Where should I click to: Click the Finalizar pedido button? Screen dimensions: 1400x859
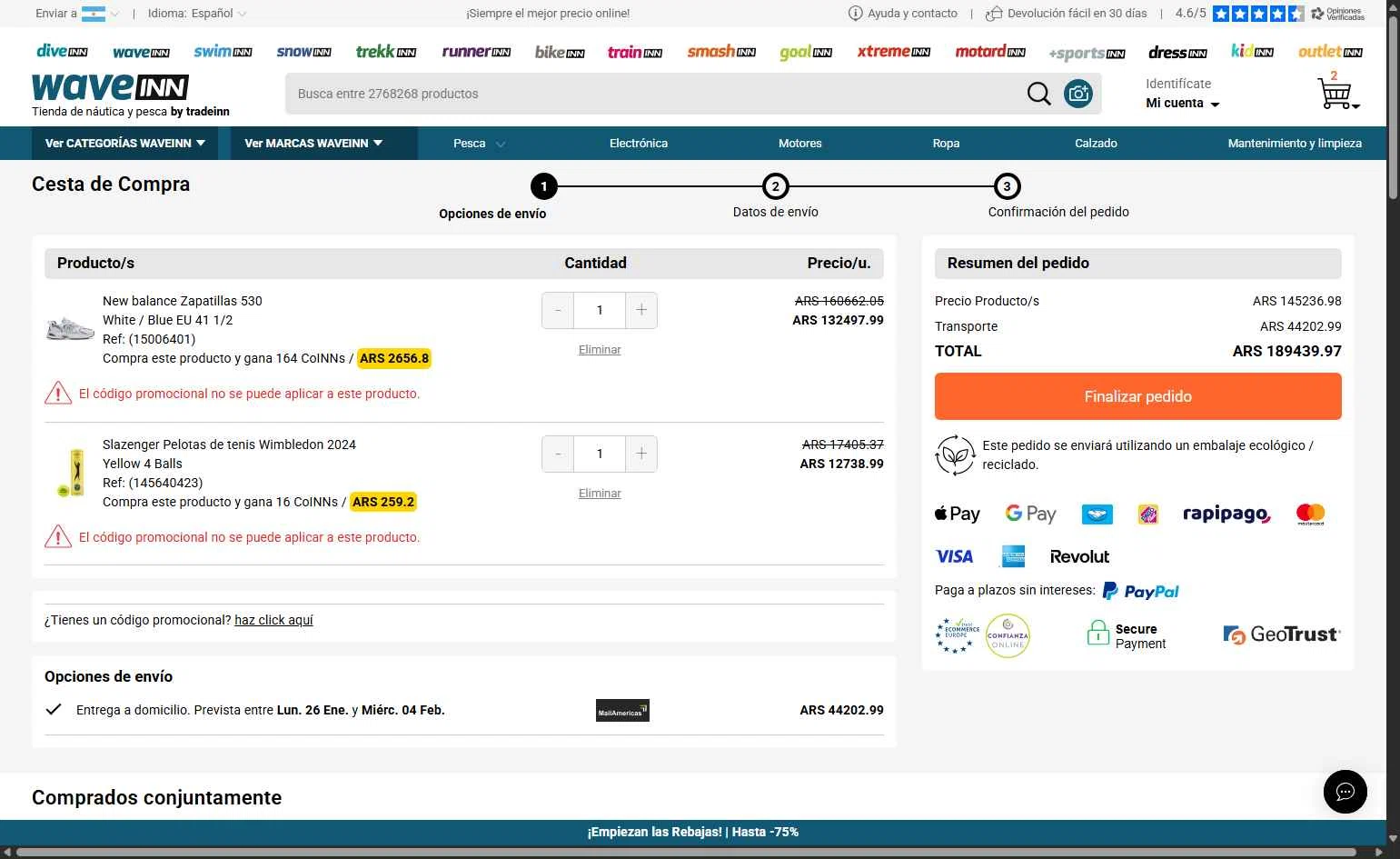click(1137, 396)
